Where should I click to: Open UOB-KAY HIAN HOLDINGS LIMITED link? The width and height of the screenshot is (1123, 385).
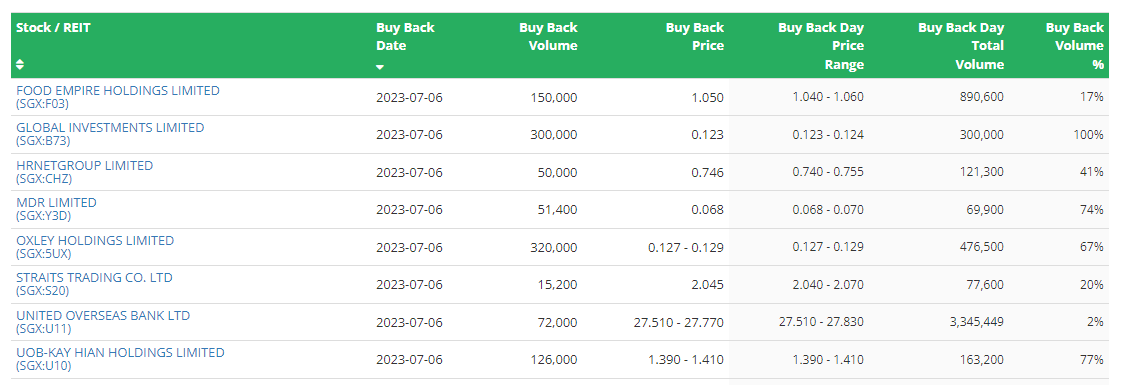120,353
